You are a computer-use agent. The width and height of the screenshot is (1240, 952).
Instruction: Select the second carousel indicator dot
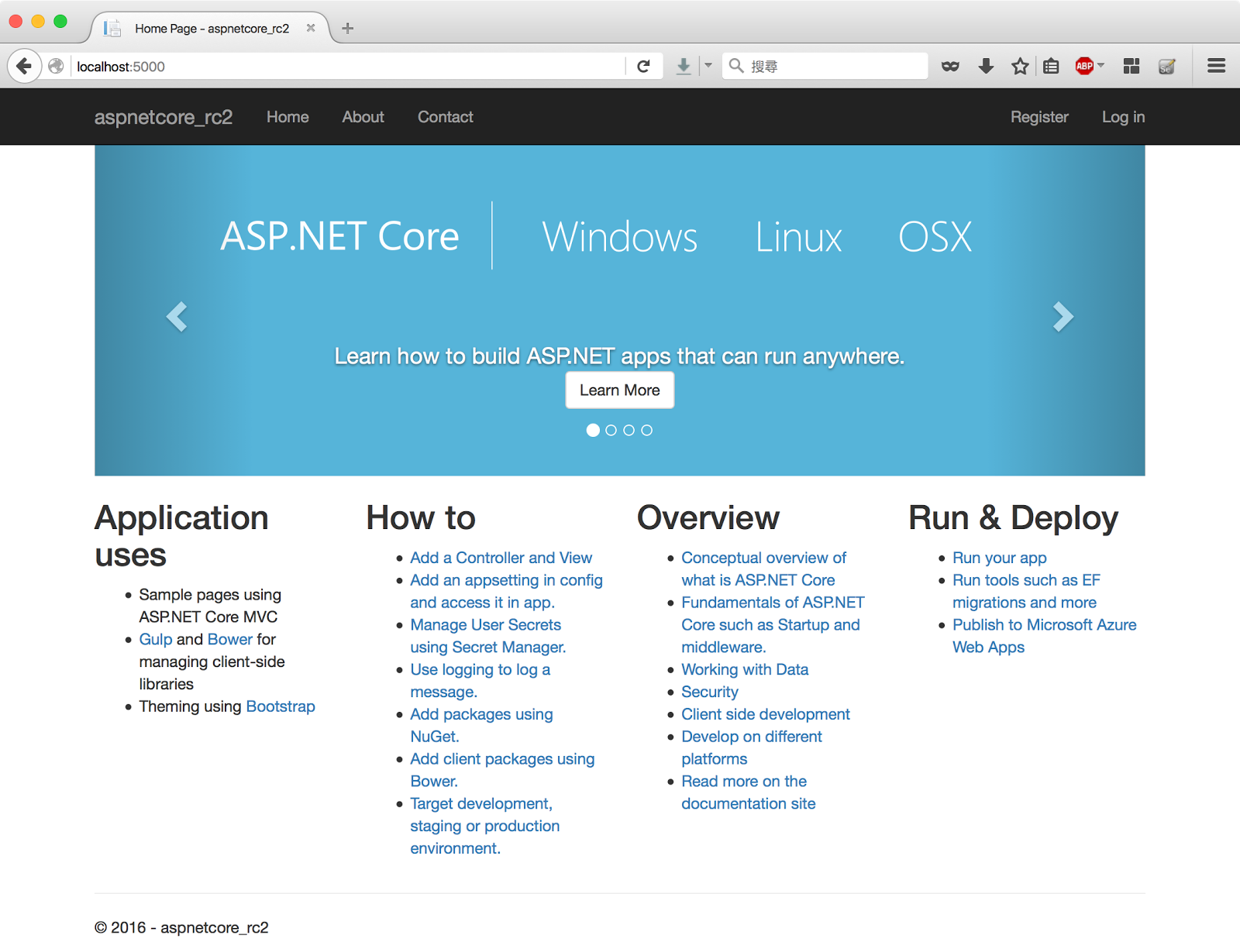[611, 430]
